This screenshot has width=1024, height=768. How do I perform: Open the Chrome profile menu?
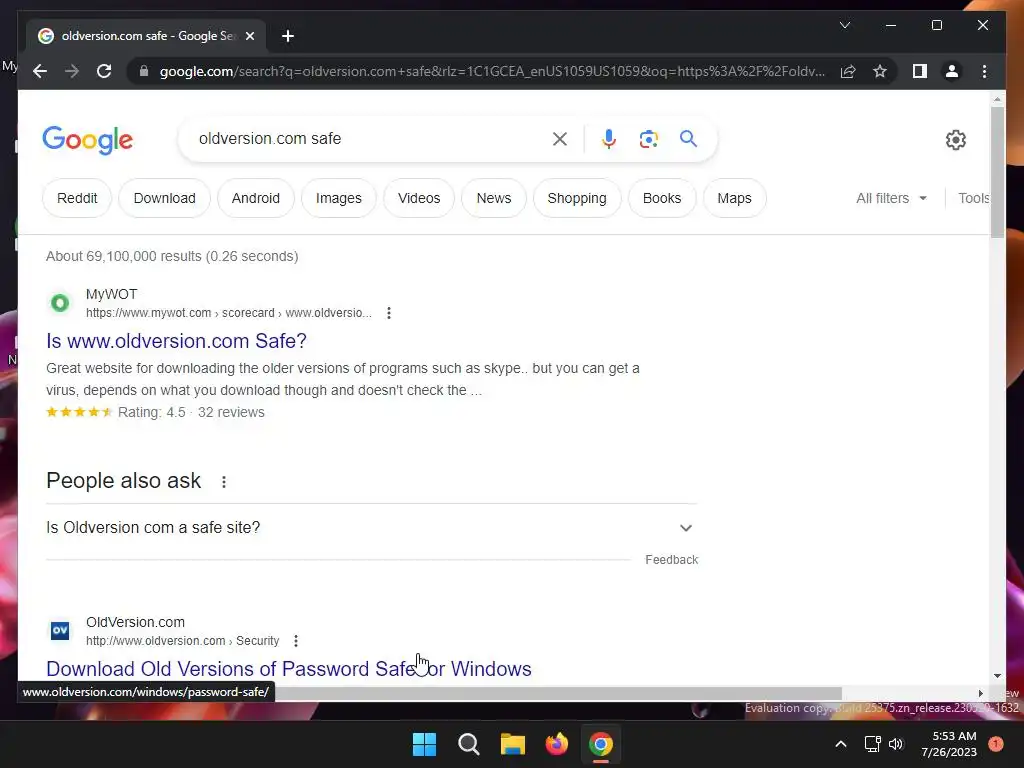[952, 71]
